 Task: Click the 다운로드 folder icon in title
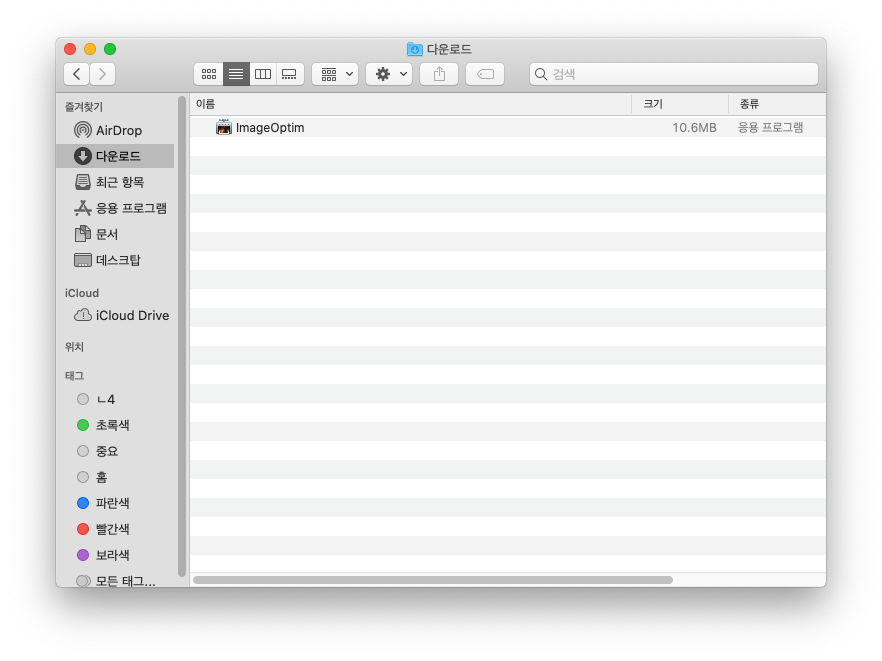415,49
